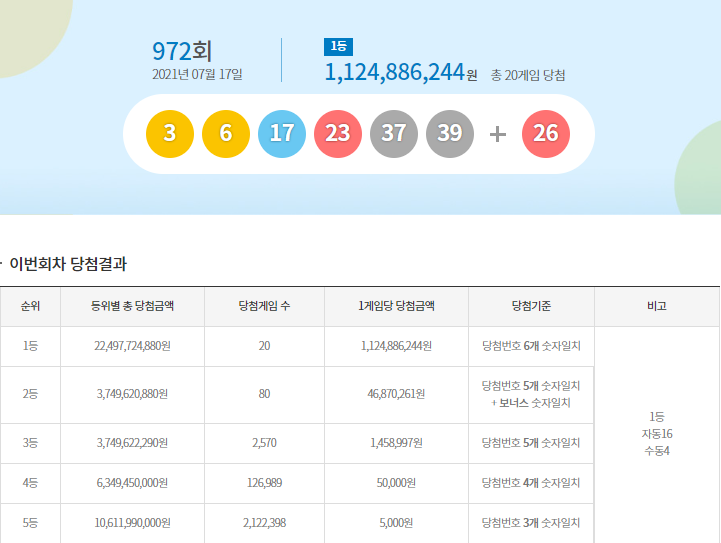Click criteria 당첨번호 6개 숫자일치
This screenshot has width=721, height=543.
[x=531, y=346]
